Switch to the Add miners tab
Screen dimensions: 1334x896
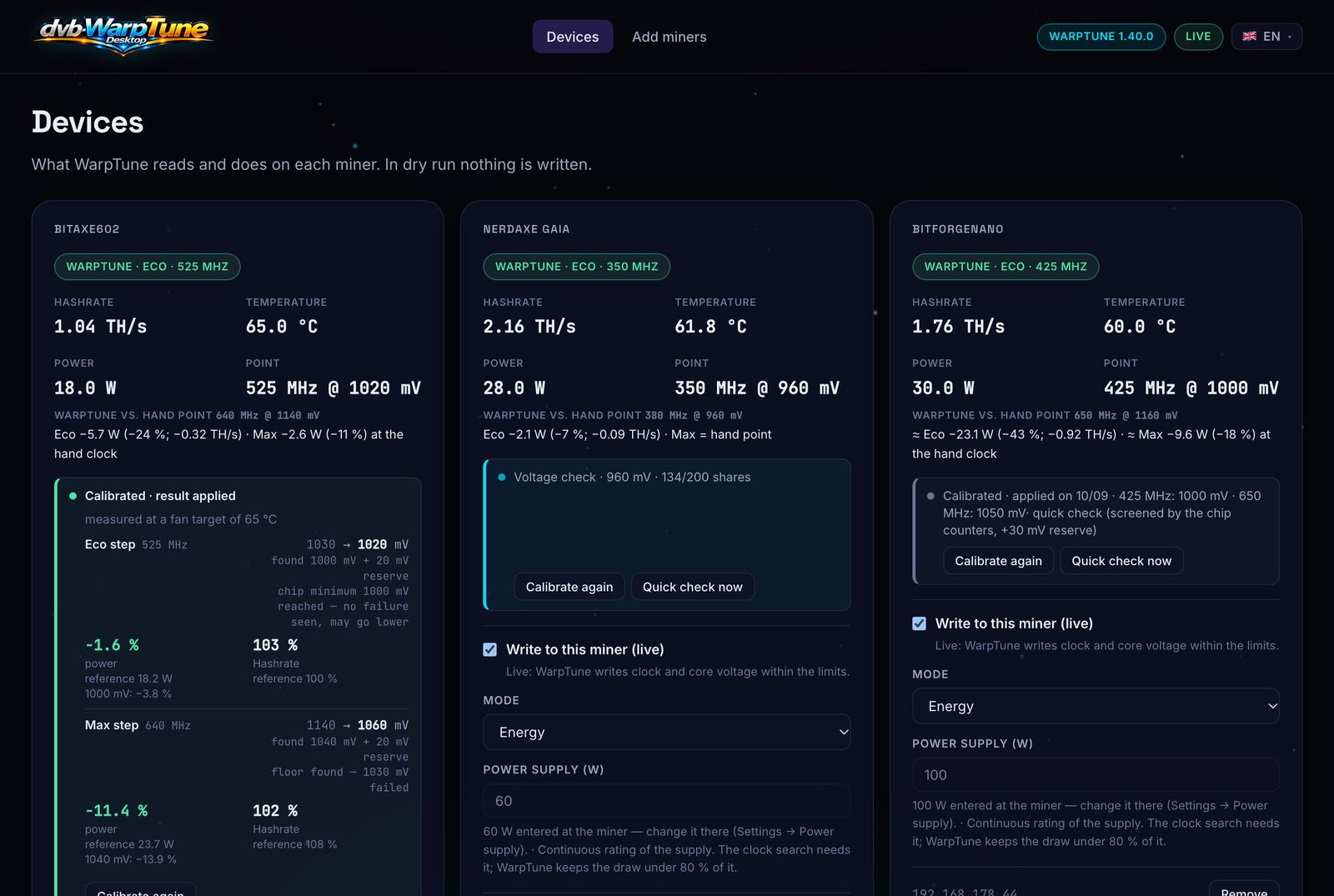click(x=669, y=37)
